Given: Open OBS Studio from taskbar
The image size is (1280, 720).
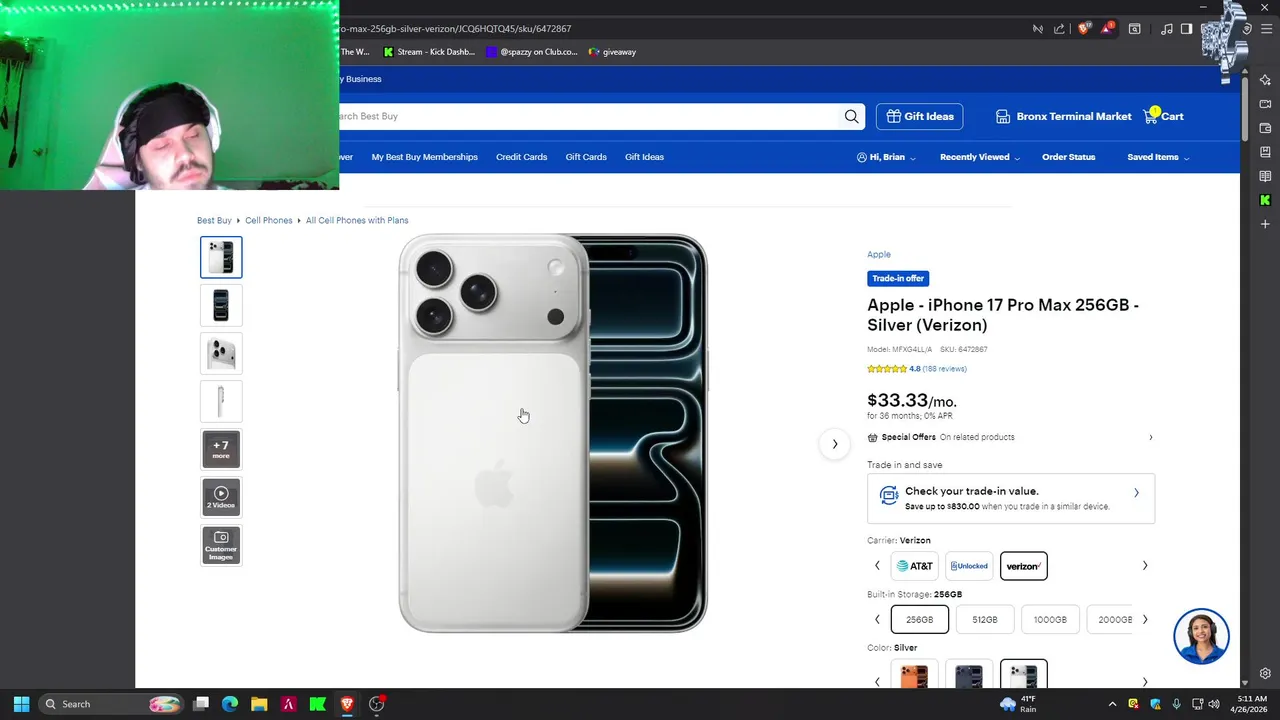Looking at the screenshot, I should 377,704.
